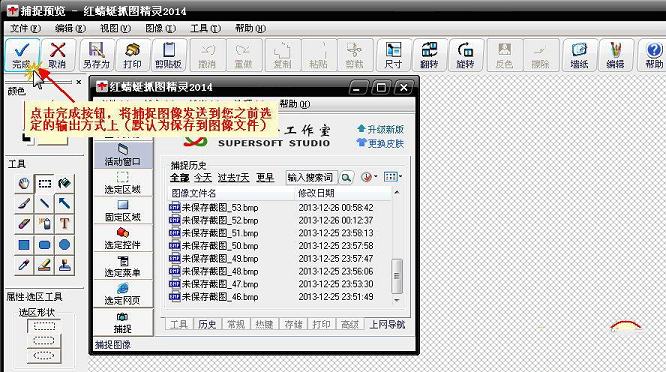Select the text T tool
This screenshot has width=666, height=372.
click(65, 224)
